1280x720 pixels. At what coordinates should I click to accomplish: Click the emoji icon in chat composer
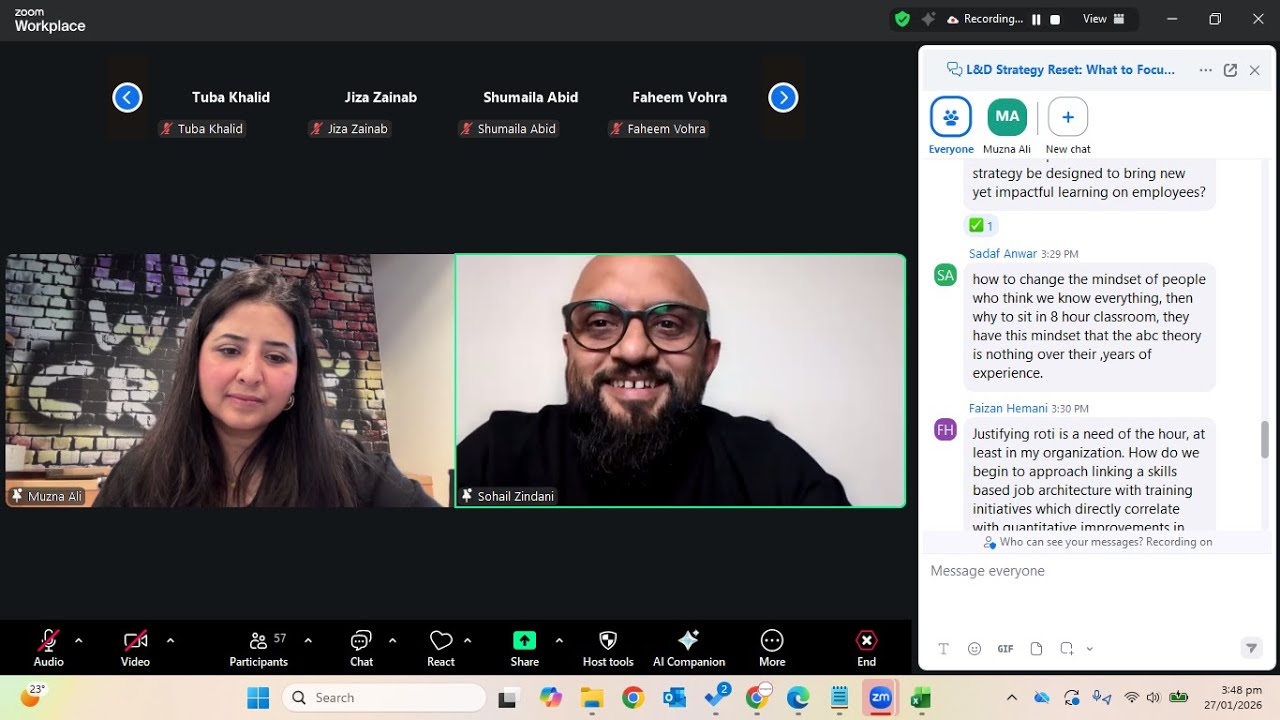click(974, 649)
